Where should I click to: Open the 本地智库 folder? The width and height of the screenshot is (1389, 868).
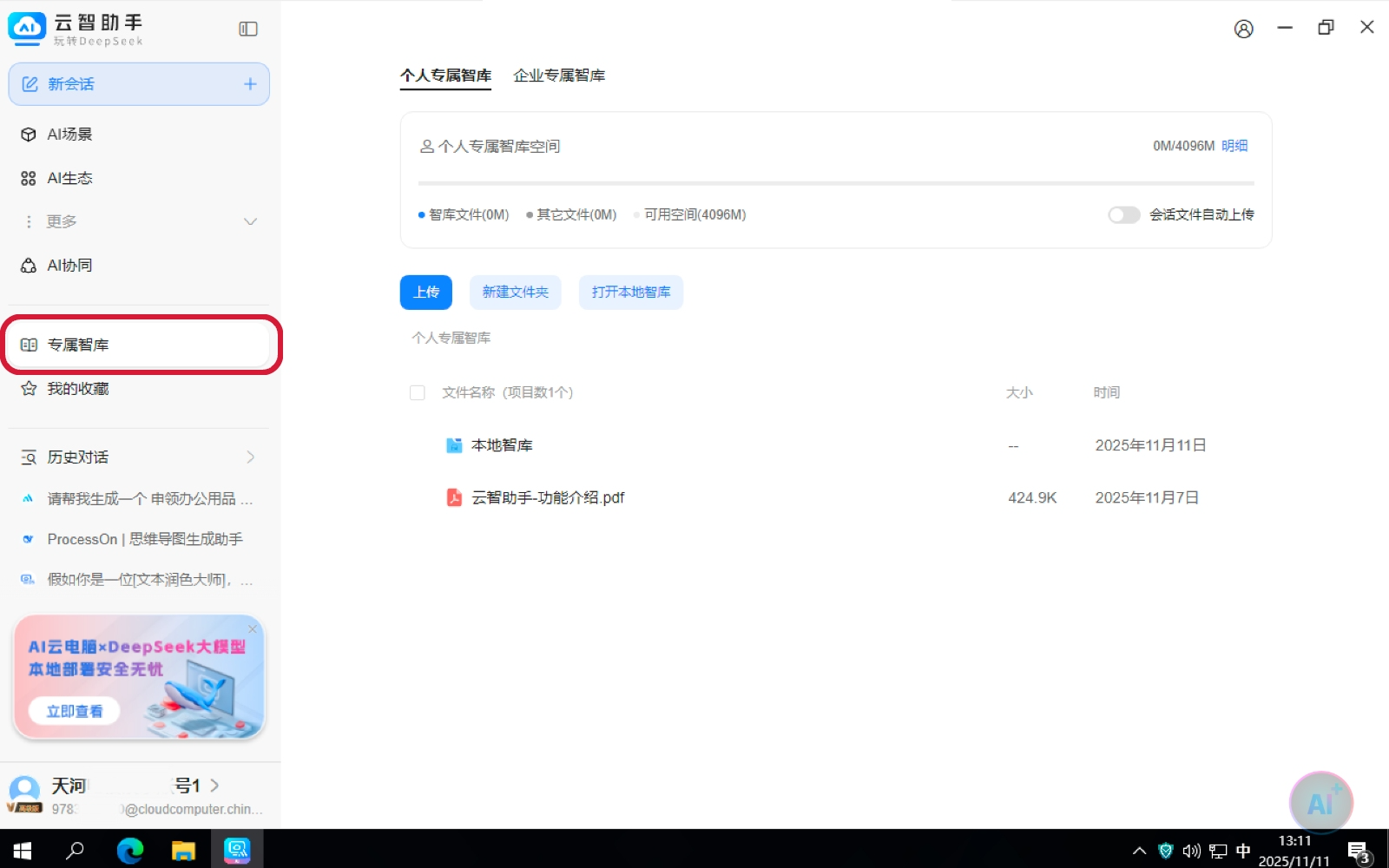click(501, 445)
